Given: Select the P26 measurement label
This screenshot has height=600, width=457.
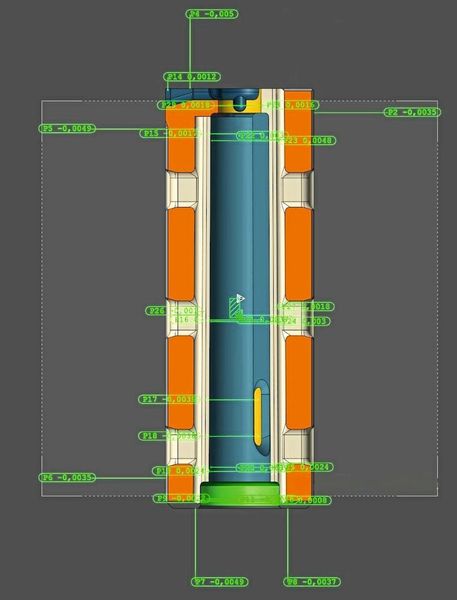Looking at the screenshot, I should click(x=172, y=311).
